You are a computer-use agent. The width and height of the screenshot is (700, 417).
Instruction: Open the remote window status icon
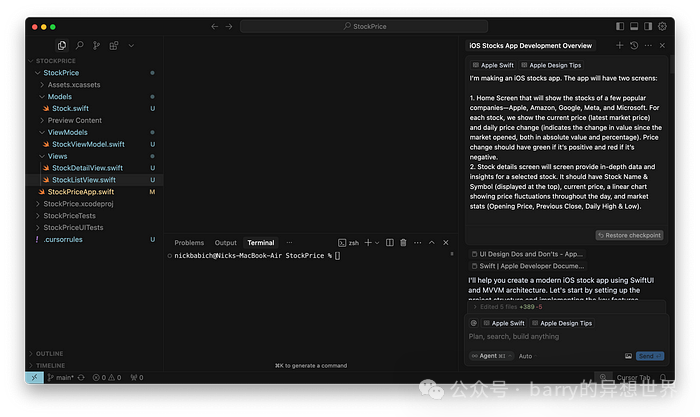[35, 378]
